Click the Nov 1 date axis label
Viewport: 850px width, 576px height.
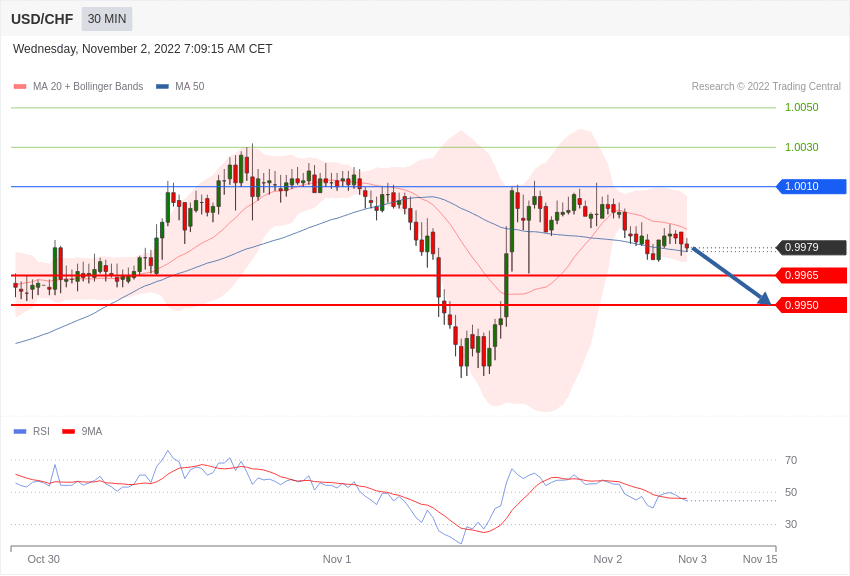pyautogui.click(x=337, y=559)
